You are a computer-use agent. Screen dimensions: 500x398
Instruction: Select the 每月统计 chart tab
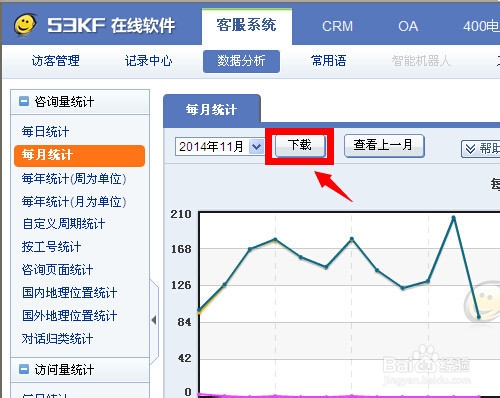(212, 109)
